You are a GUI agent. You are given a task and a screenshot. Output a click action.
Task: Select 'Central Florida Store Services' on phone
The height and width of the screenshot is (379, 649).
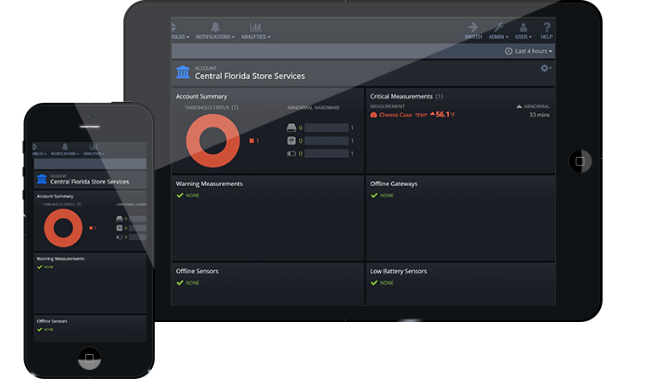tap(89, 182)
